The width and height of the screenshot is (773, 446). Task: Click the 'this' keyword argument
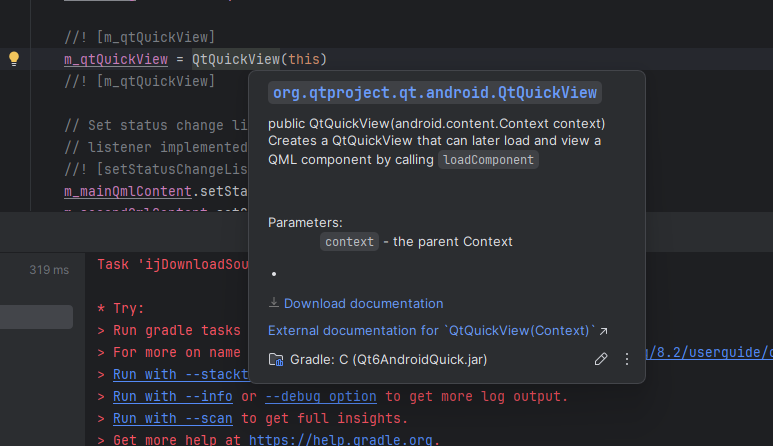pyautogui.click(x=304, y=59)
